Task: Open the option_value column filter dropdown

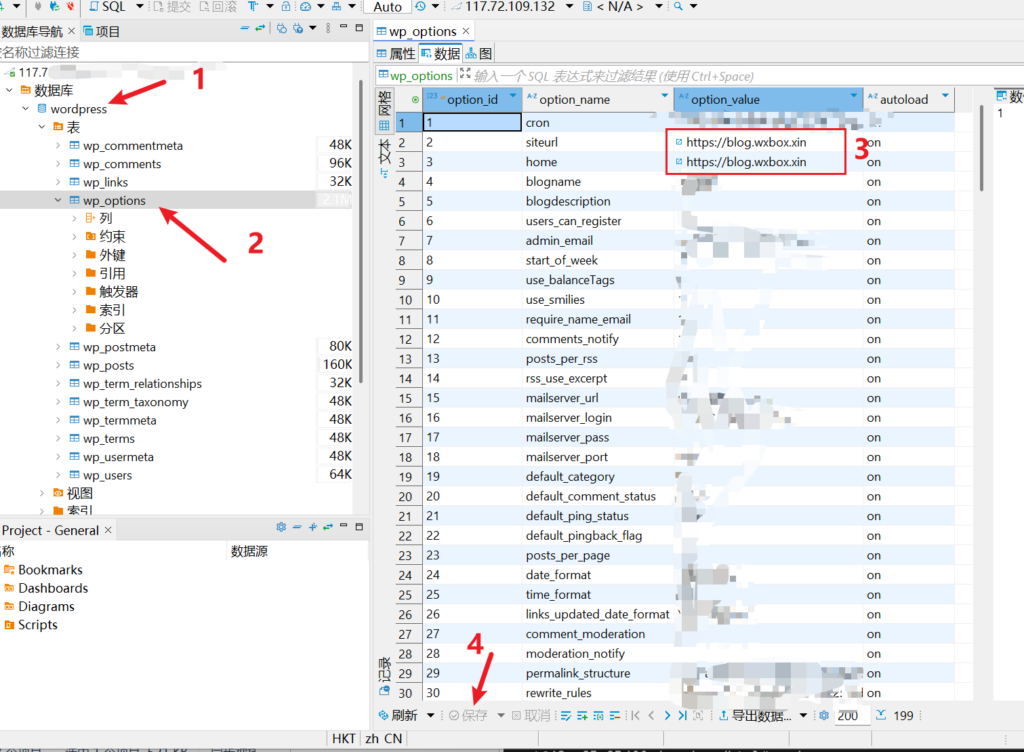Action: 853,99
